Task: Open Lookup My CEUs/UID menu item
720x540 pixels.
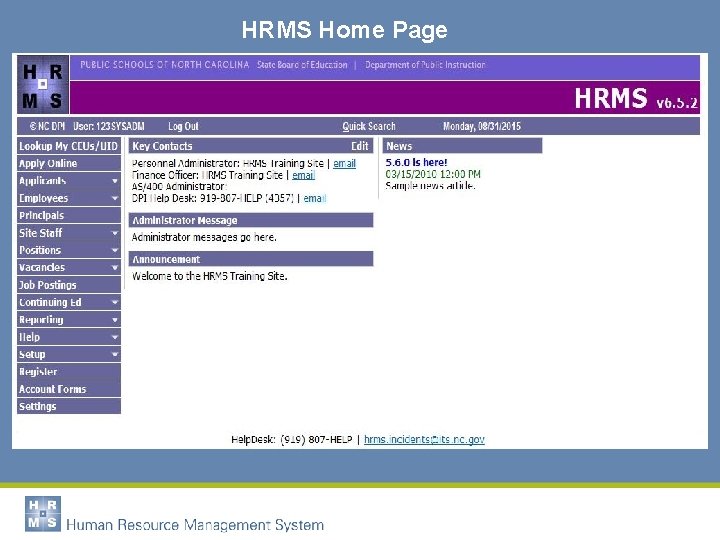Action: point(69,146)
